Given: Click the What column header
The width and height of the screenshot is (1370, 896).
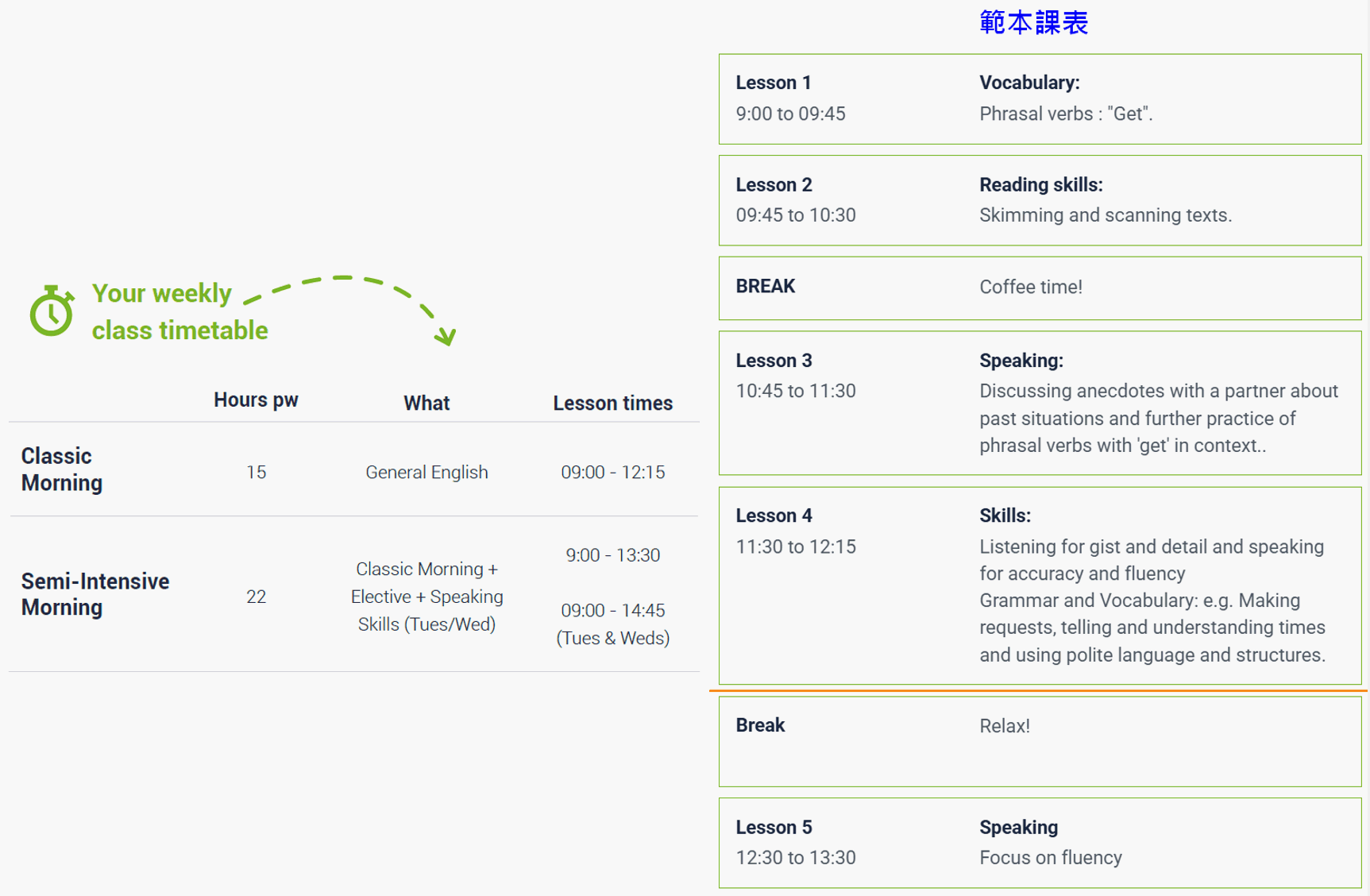Looking at the screenshot, I should point(426,404).
